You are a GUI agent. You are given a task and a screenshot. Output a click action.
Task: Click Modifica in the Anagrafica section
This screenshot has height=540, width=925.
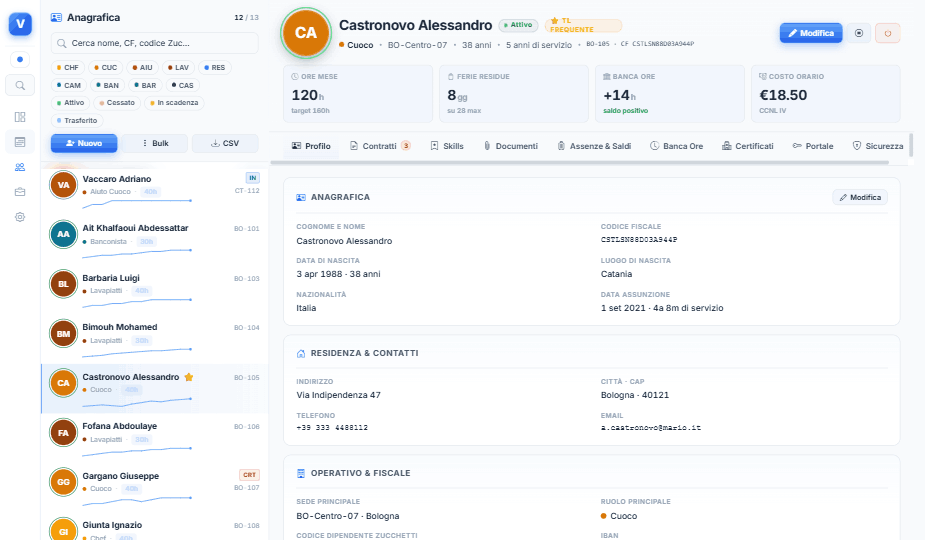860,198
